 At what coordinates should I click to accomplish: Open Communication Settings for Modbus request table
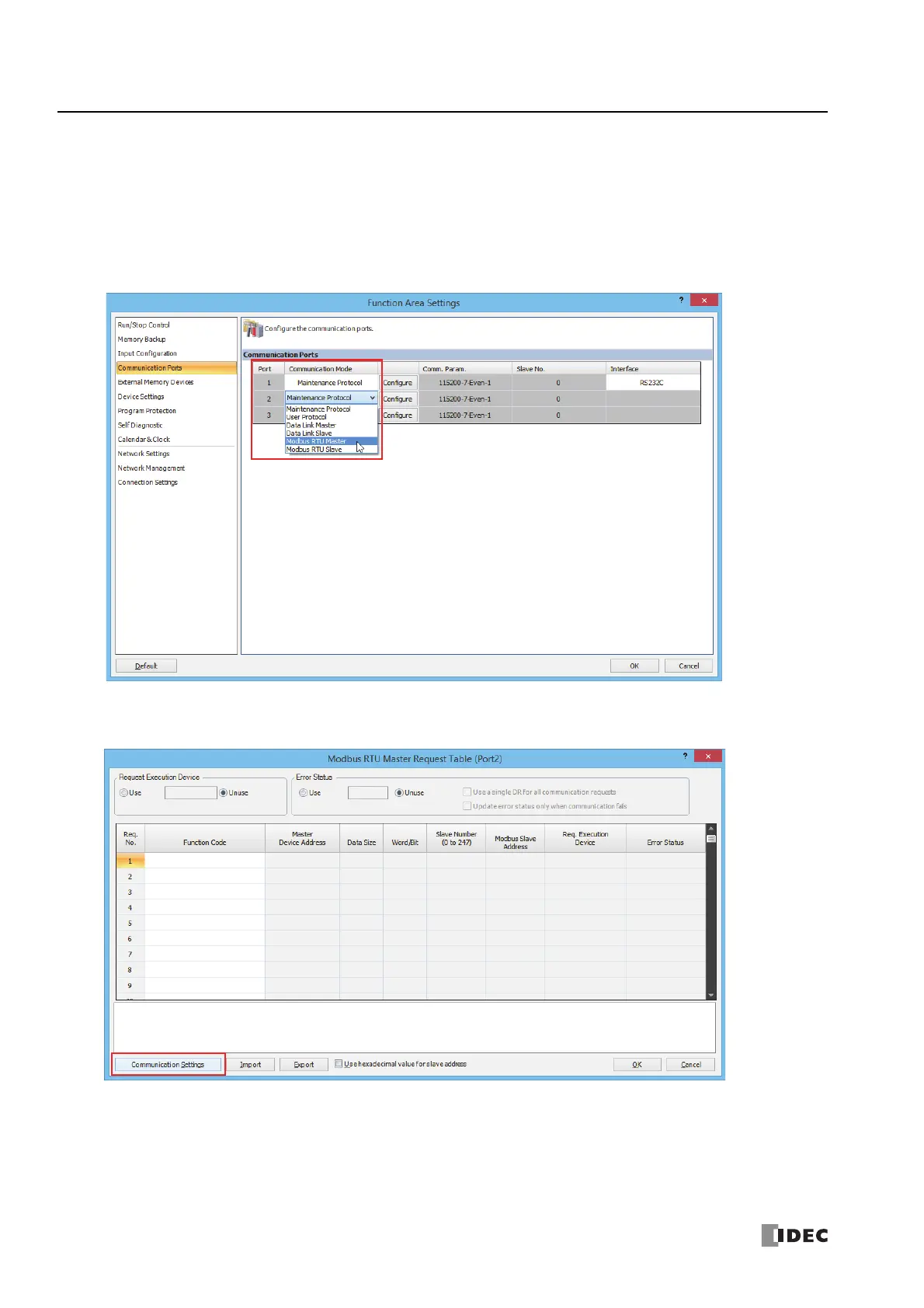(x=168, y=1064)
